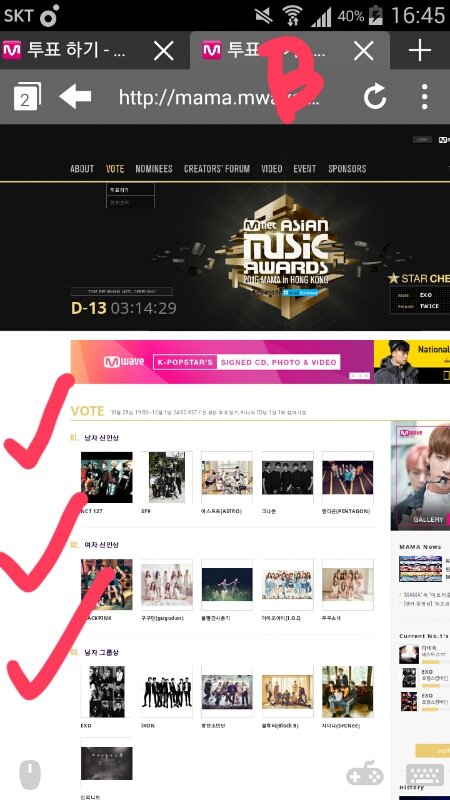This screenshot has width=450, height=800.
Task: Pick the EXO nominee thumbnail
Action: pos(107,692)
